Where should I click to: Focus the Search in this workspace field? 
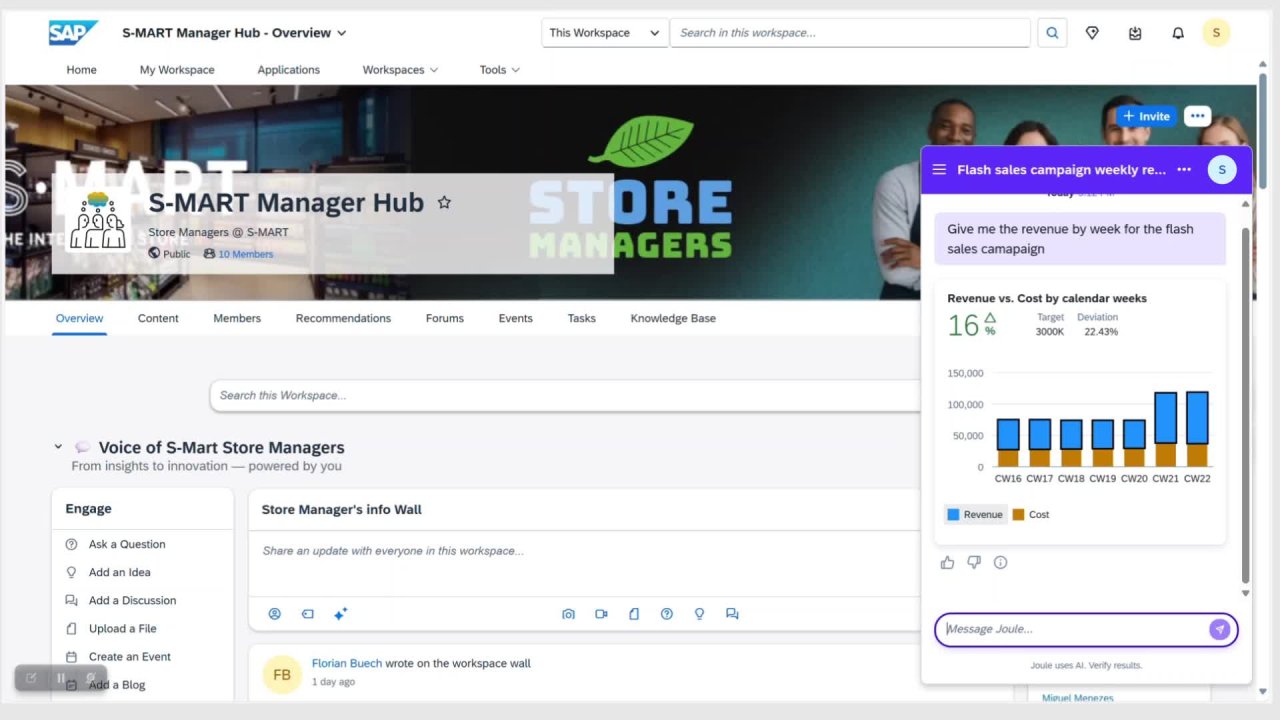[x=850, y=33]
